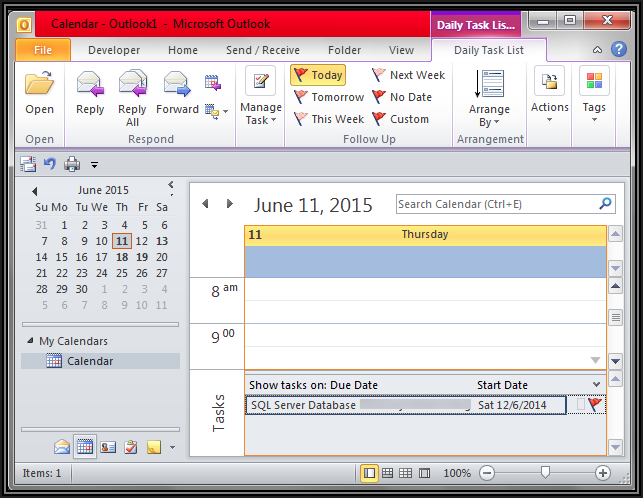This screenshot has height=498, width=643.
Task: Open the Configure buttons arrow in navigation pane
Action: (x=173, y=447)
